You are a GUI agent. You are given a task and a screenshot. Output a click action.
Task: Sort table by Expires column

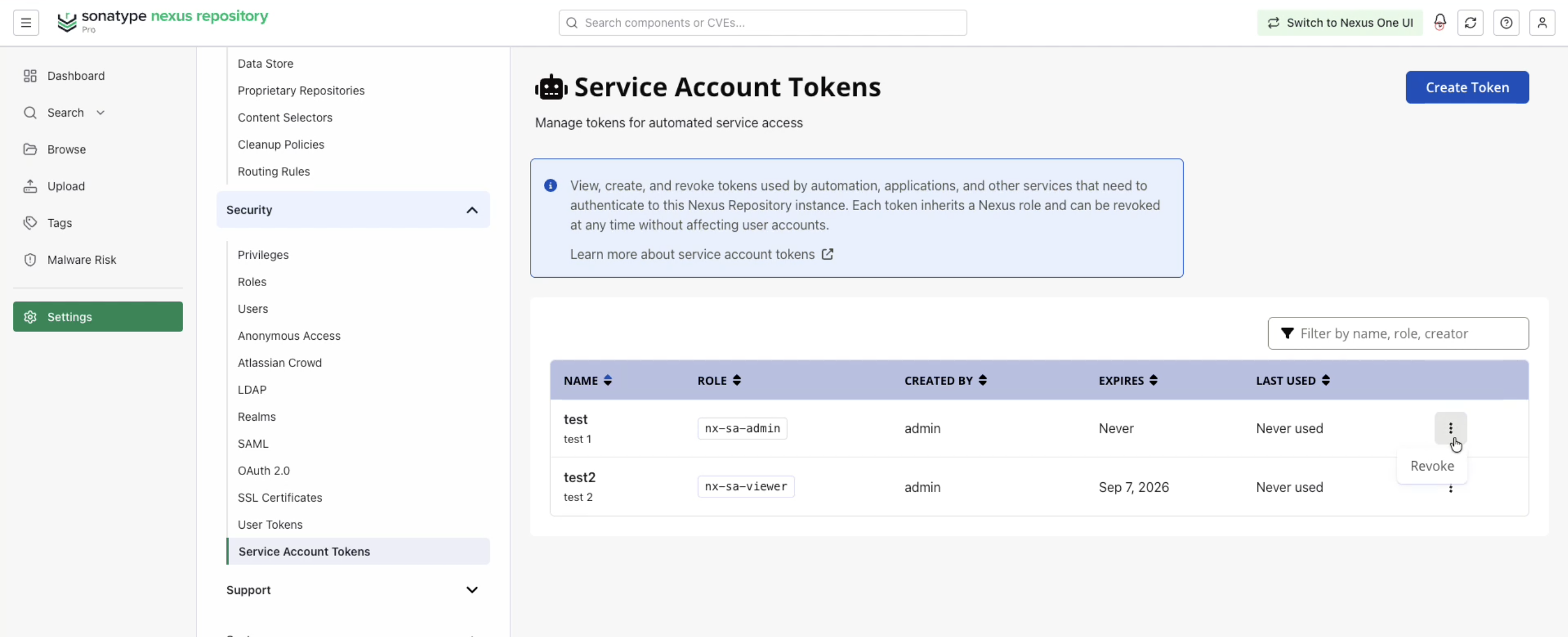click(x=1153, y=380)
